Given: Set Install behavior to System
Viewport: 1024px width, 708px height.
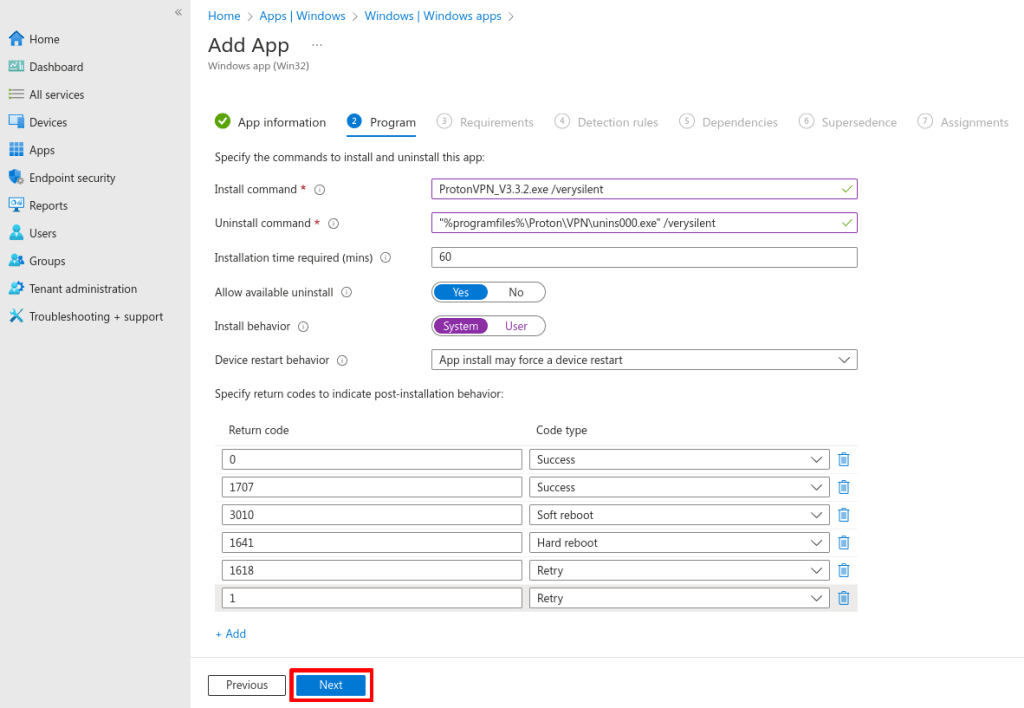Looking at the screenshot, I should [460, 326].
